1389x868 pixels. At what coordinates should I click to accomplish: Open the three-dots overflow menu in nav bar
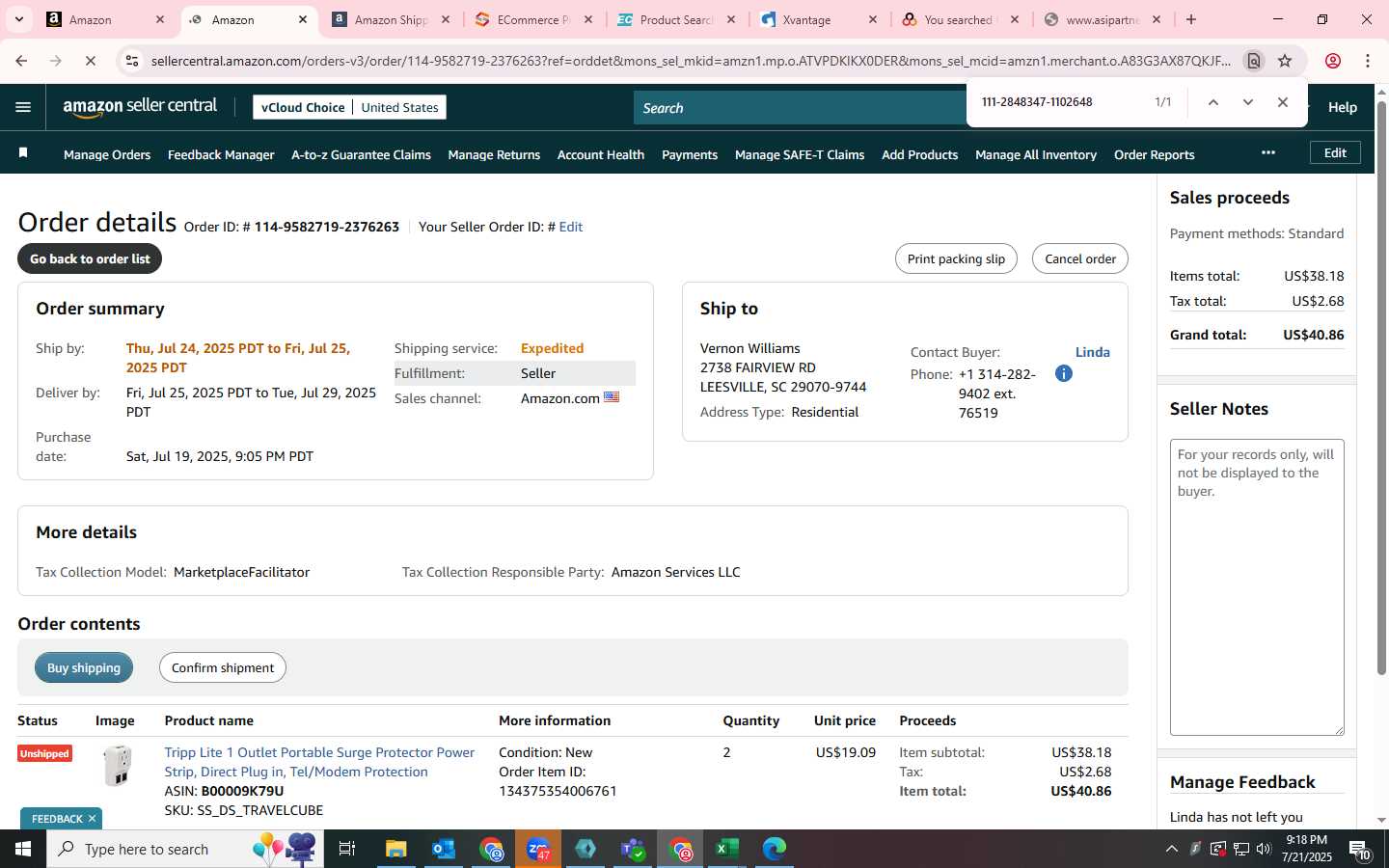point(1267,152)
